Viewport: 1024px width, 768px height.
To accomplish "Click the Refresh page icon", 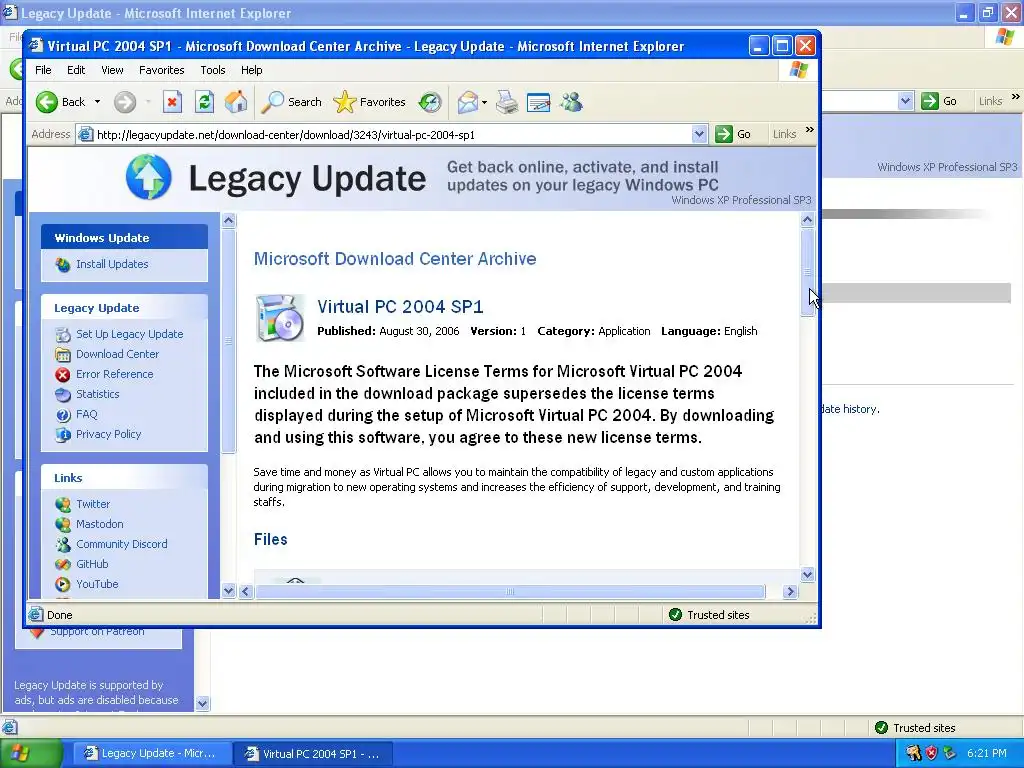I will coord(204,102).
